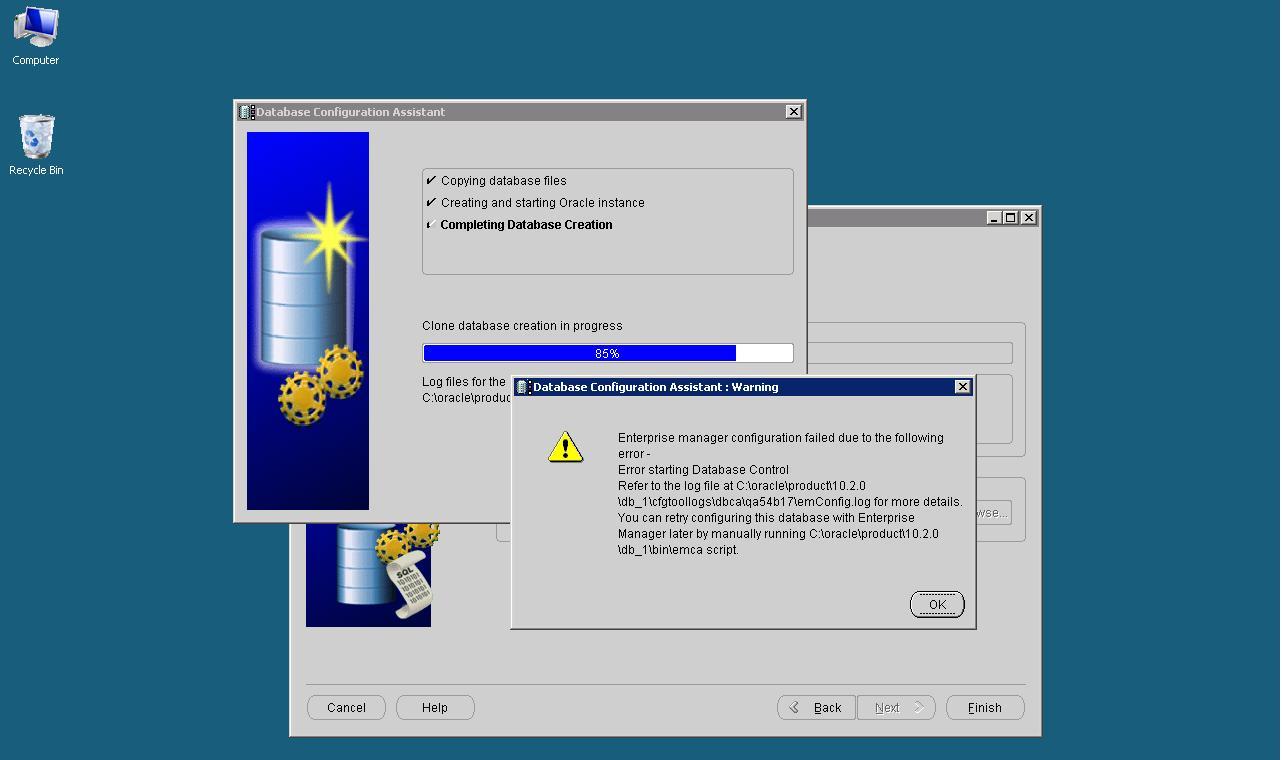Minimize the background wizard window
This screenshot has width=1282, height=760.
993,218
